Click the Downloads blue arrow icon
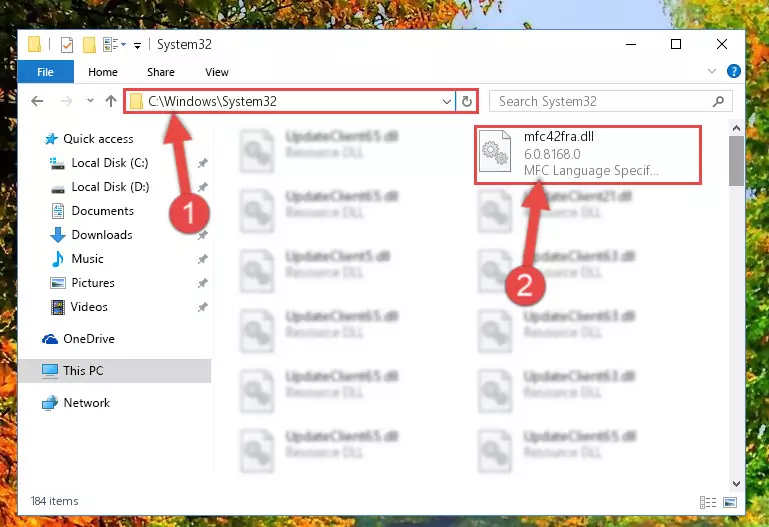This screenshot has height=527, width=769. pos(58,235)
